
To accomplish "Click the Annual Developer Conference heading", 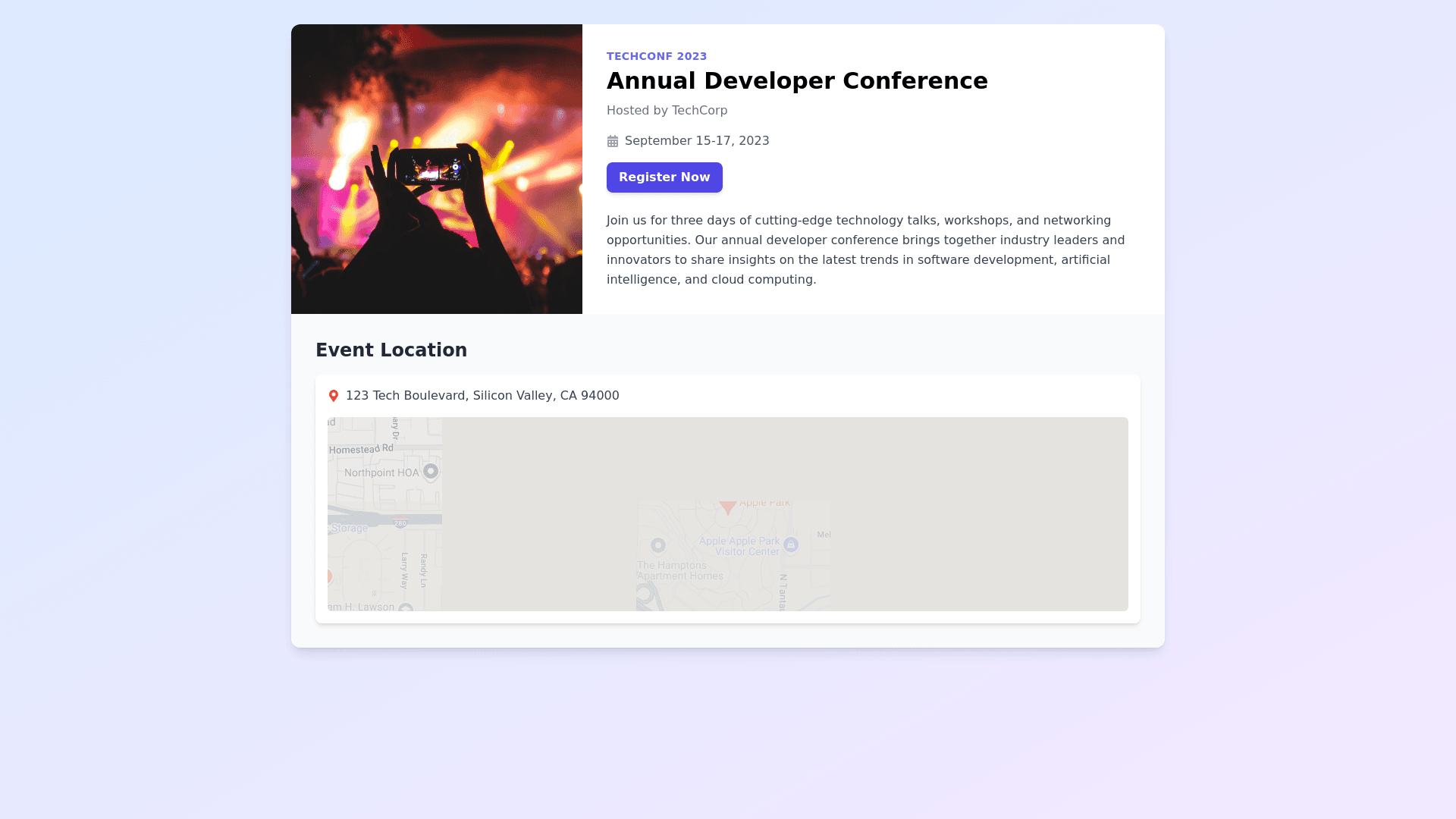I will pyautogui.click(x=797, y=80).
